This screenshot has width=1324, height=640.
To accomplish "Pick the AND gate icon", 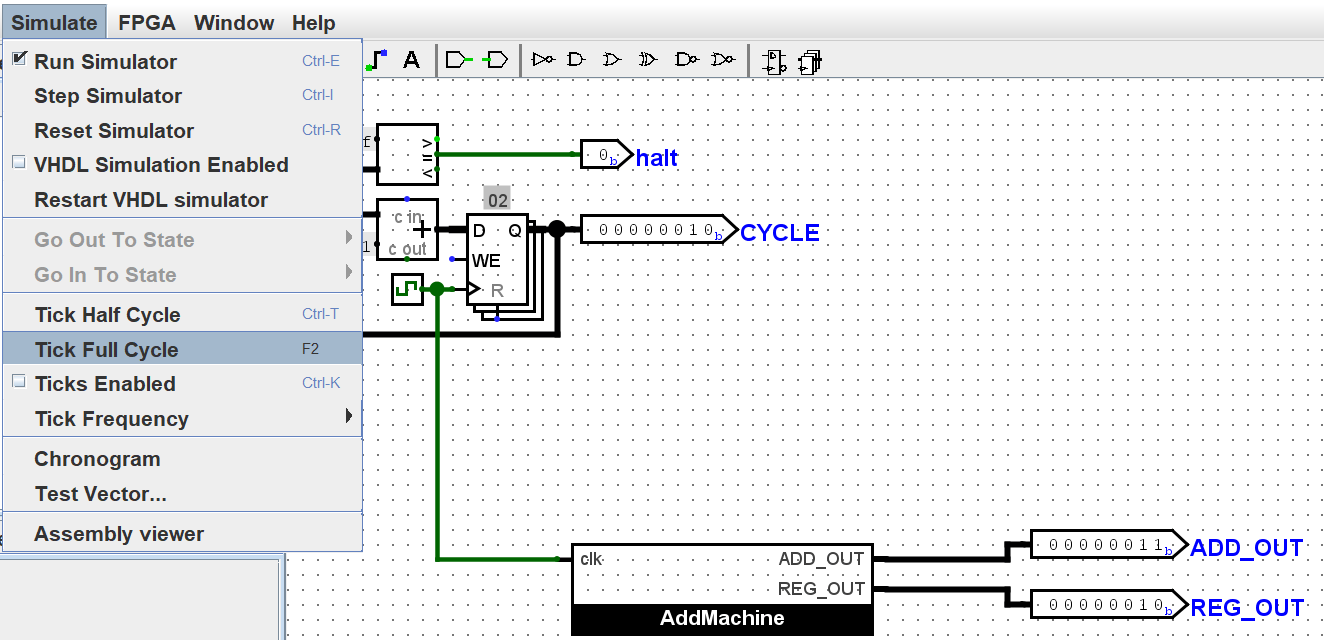I will pyautogui.click(x=576, y=60).
